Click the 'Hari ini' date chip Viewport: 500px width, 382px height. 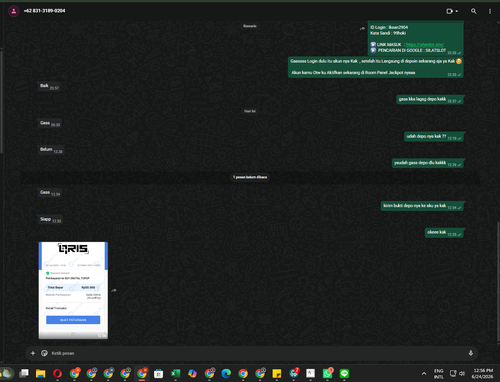coord(250,111)
